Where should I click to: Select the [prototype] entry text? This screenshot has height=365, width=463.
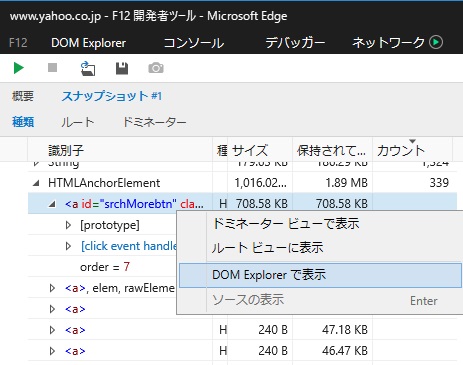(110, 225)
